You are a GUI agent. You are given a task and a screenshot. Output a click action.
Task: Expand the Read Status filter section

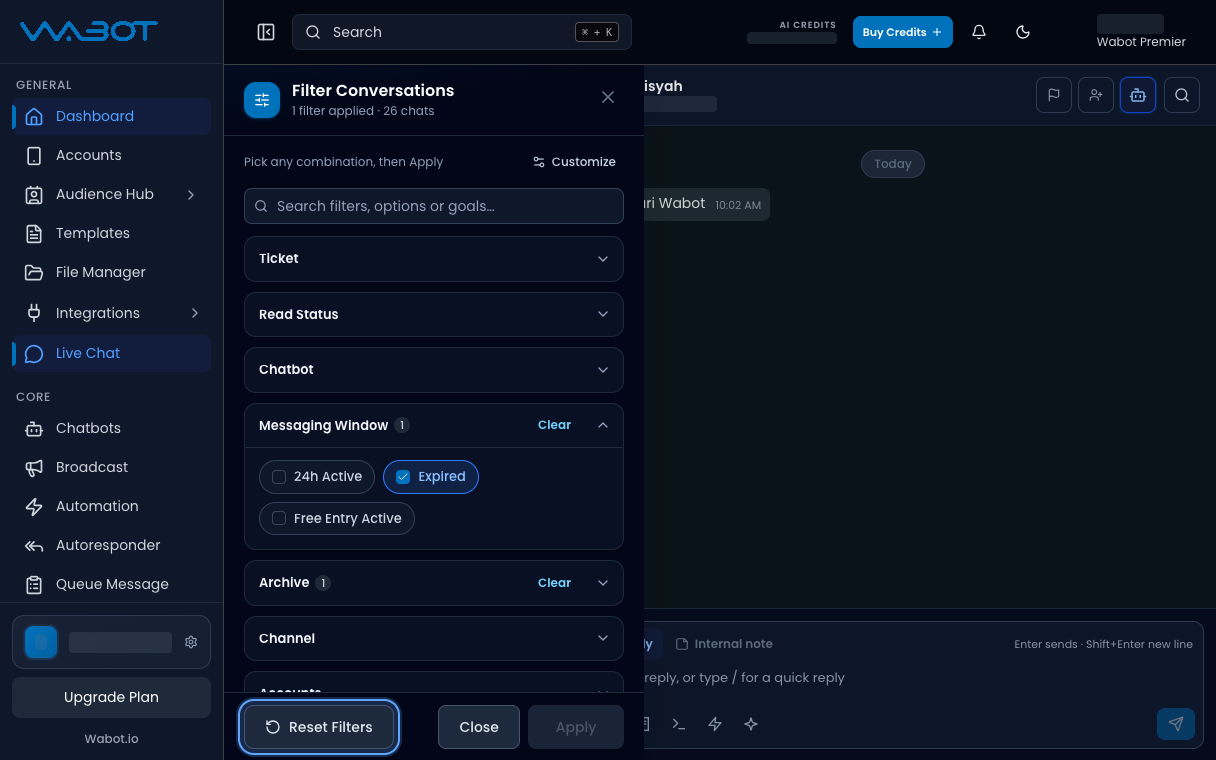click(x=434, y=314)
